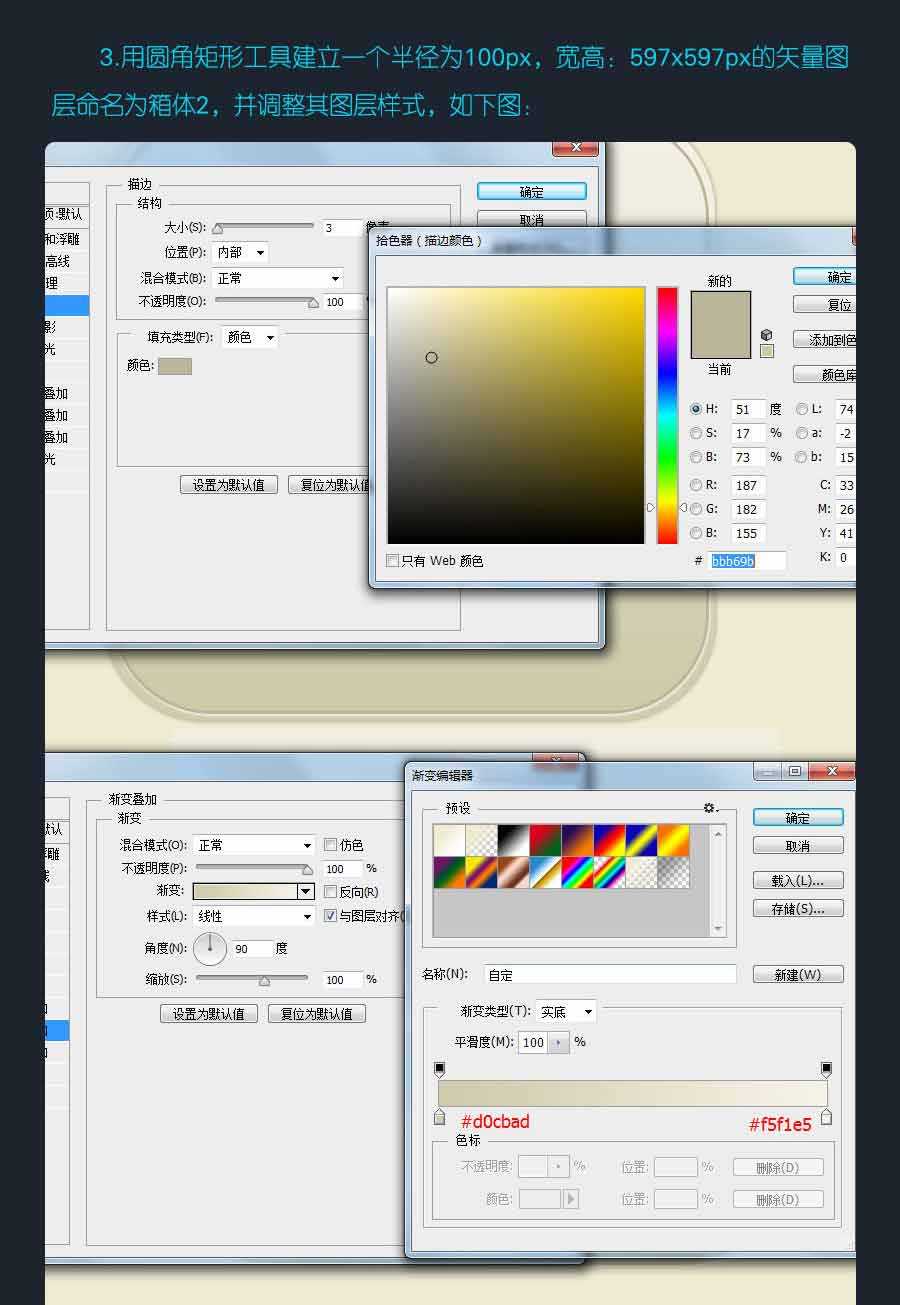Click the 新建(W) button
900x1305 pixels.
tap(797, 975)
